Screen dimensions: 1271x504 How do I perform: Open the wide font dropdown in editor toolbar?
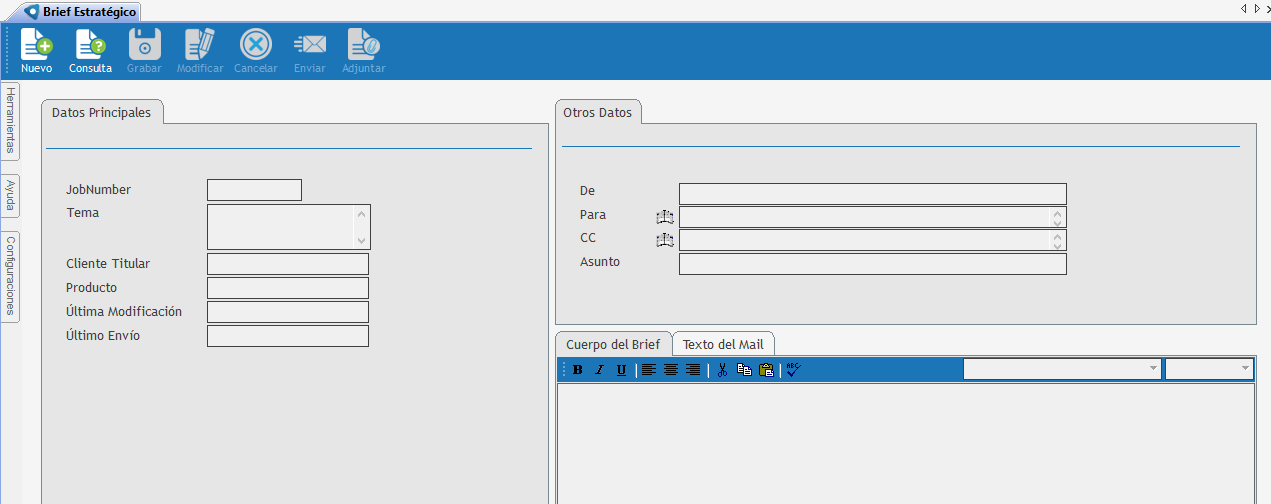[1062, 369]
